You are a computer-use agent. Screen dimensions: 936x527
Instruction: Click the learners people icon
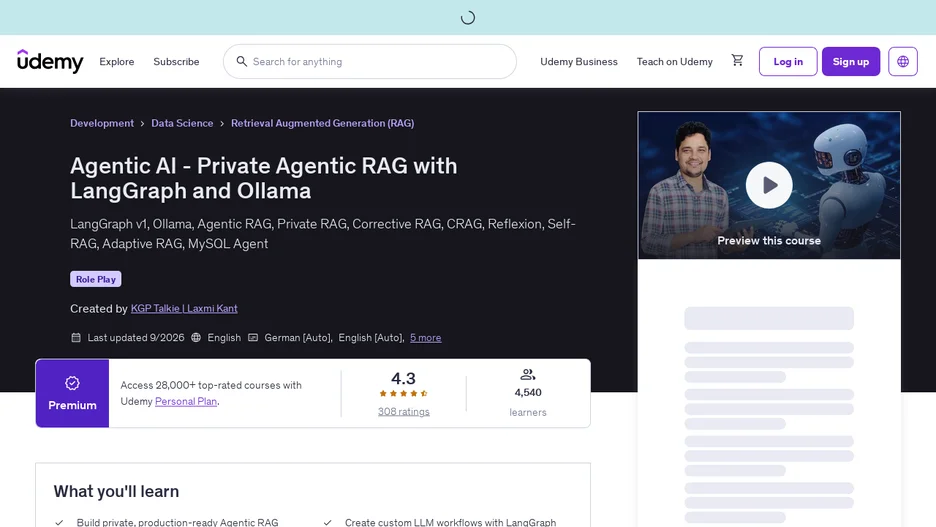tap(528, 375)
